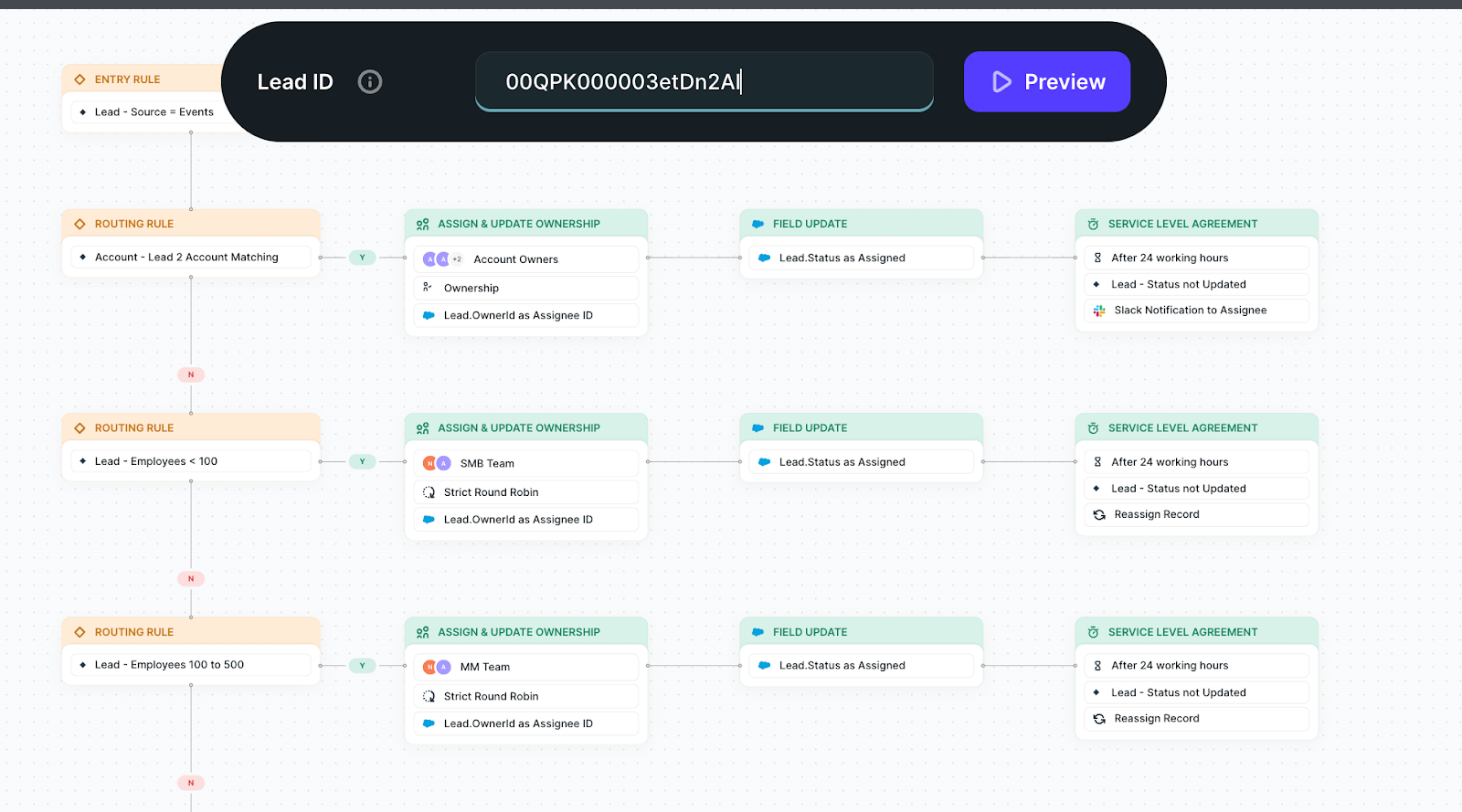Click second Service Level Agreement timer icon
This screenshot has height=812, width=1462.
pos(1093,428)
